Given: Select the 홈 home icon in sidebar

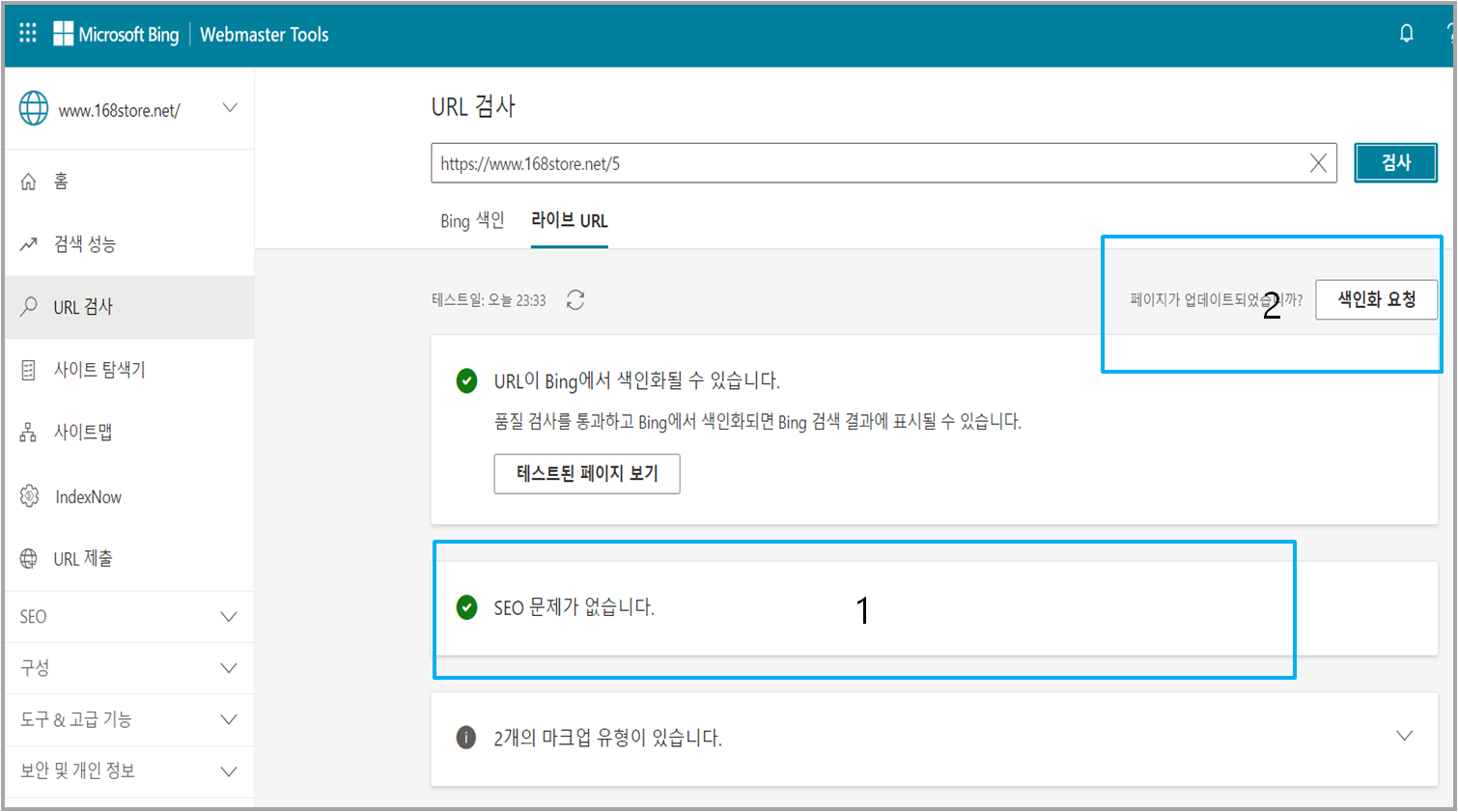Looking at the screenshot, I should pyautogui.click(x=28, y=180).
